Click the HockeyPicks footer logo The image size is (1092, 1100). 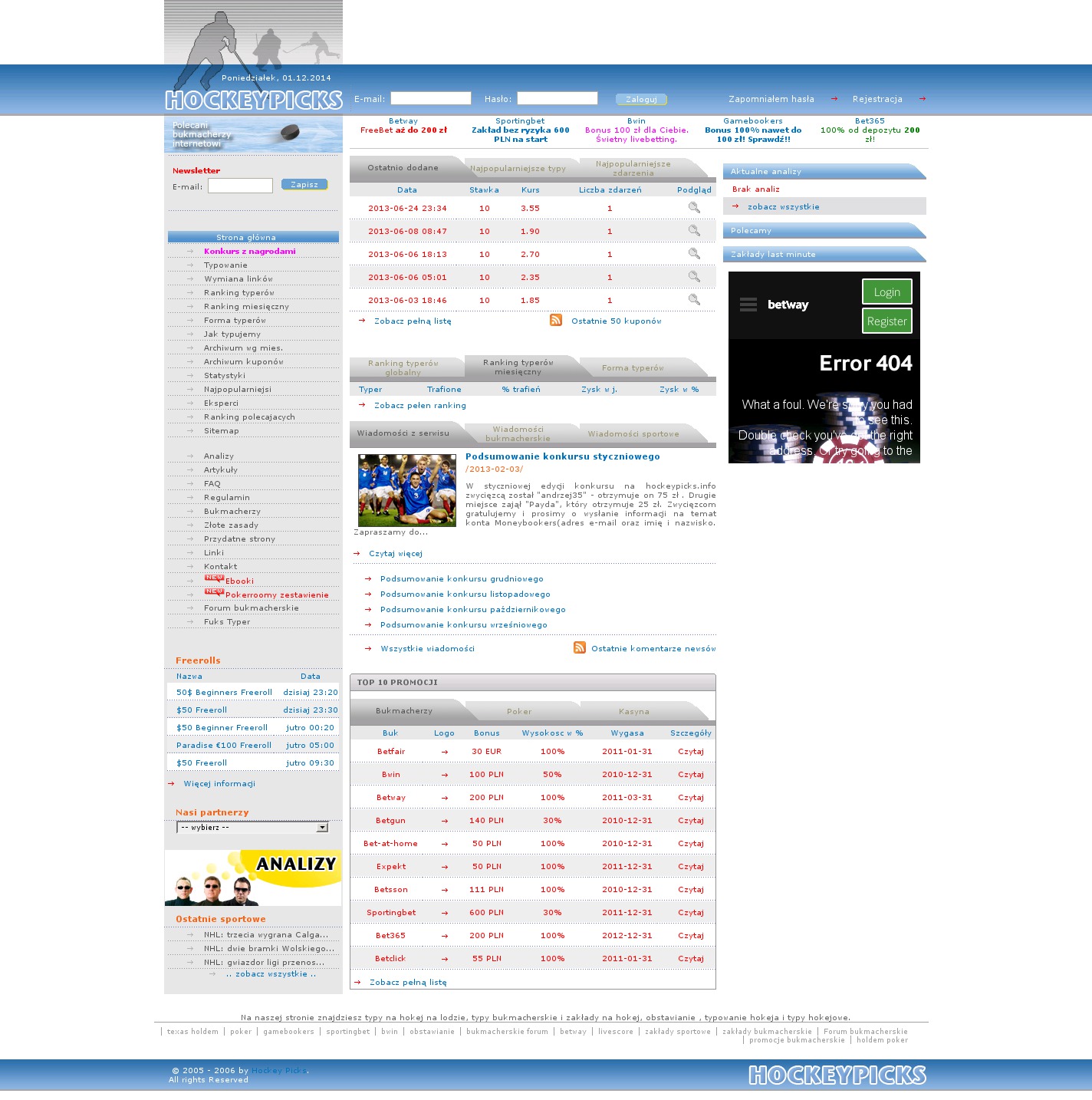[x=837, y=1075]
